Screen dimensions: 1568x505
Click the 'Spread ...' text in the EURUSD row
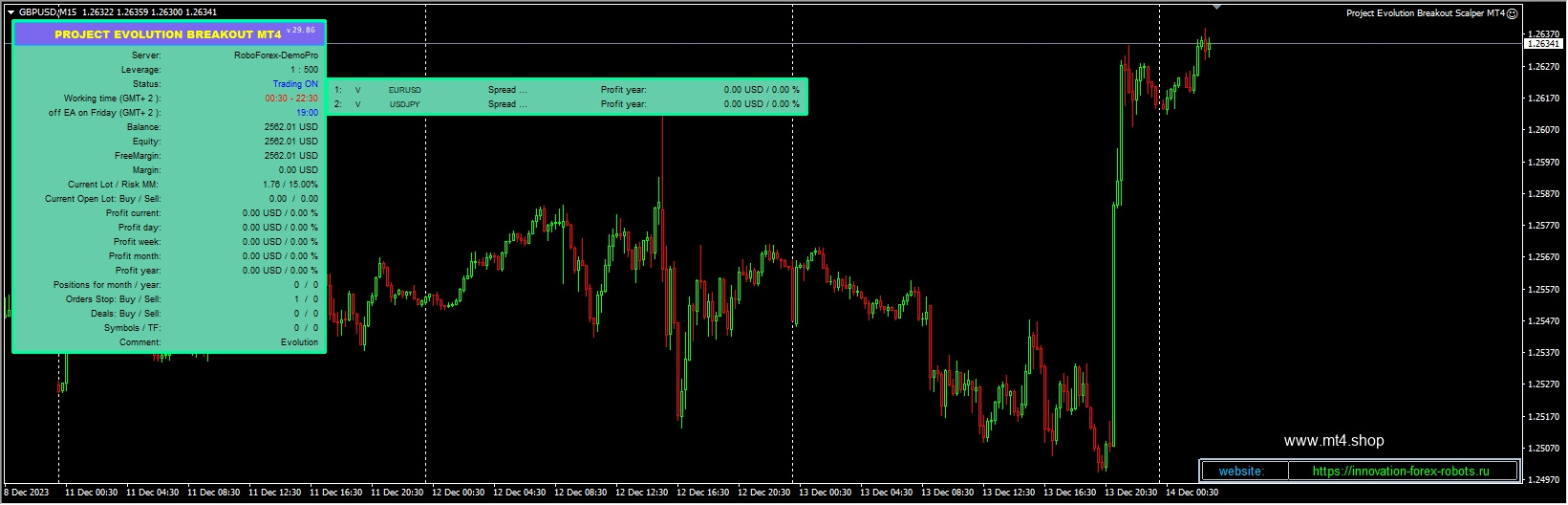click(507, 90)
